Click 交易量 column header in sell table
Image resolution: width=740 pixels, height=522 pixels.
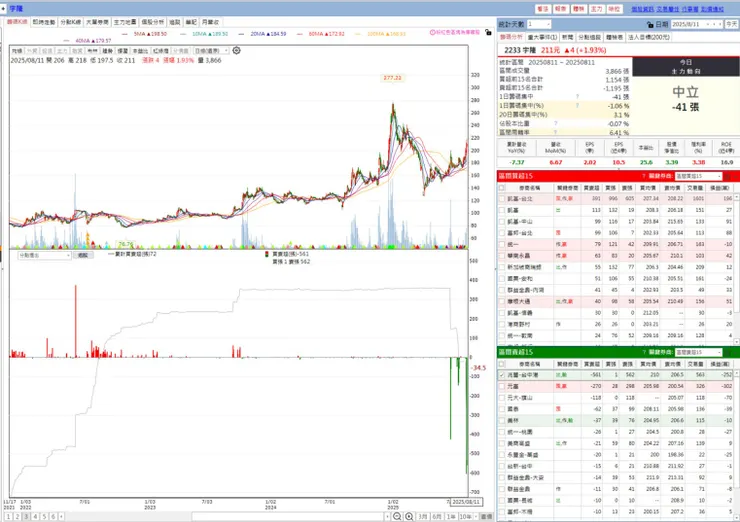[x=695, y=364]
